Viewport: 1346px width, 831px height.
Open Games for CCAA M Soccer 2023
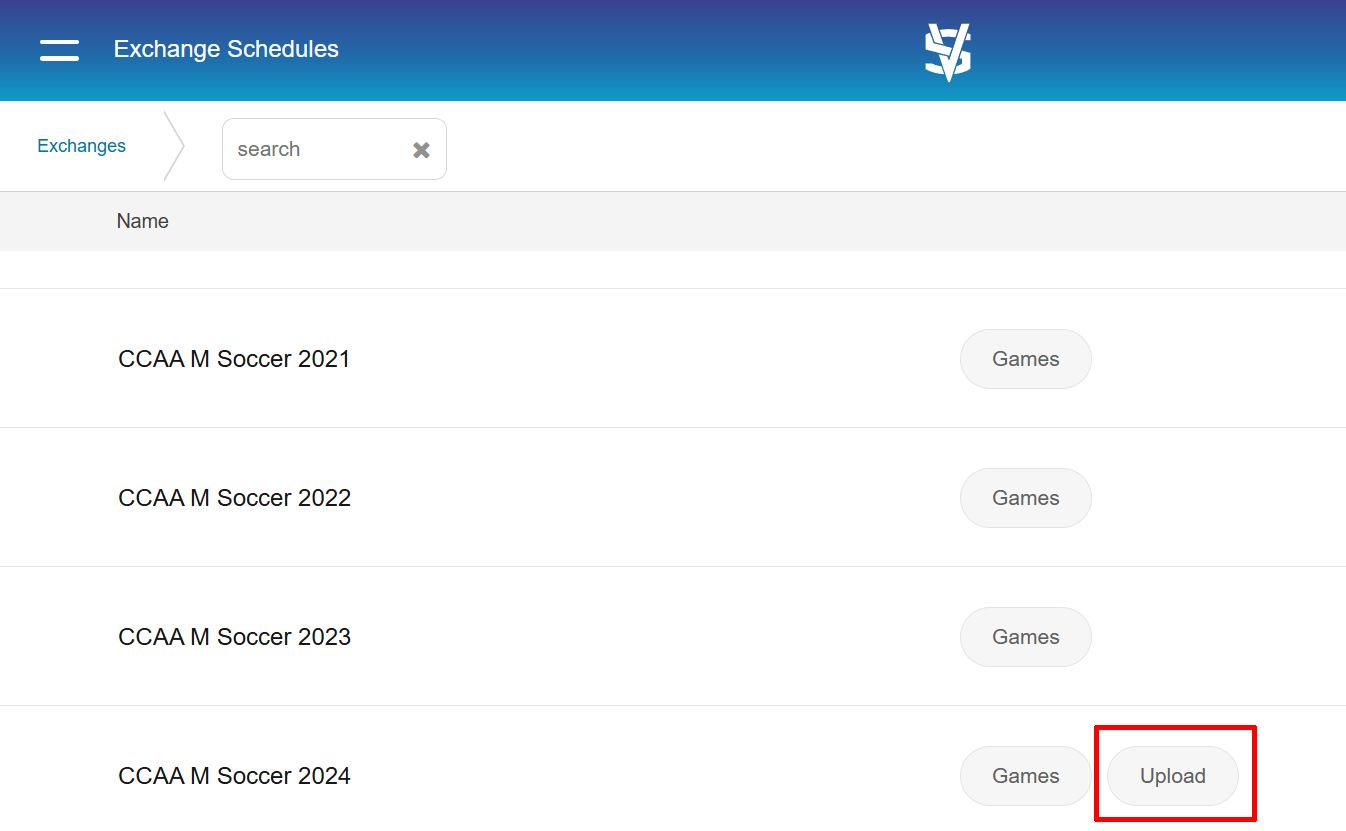1025,637
